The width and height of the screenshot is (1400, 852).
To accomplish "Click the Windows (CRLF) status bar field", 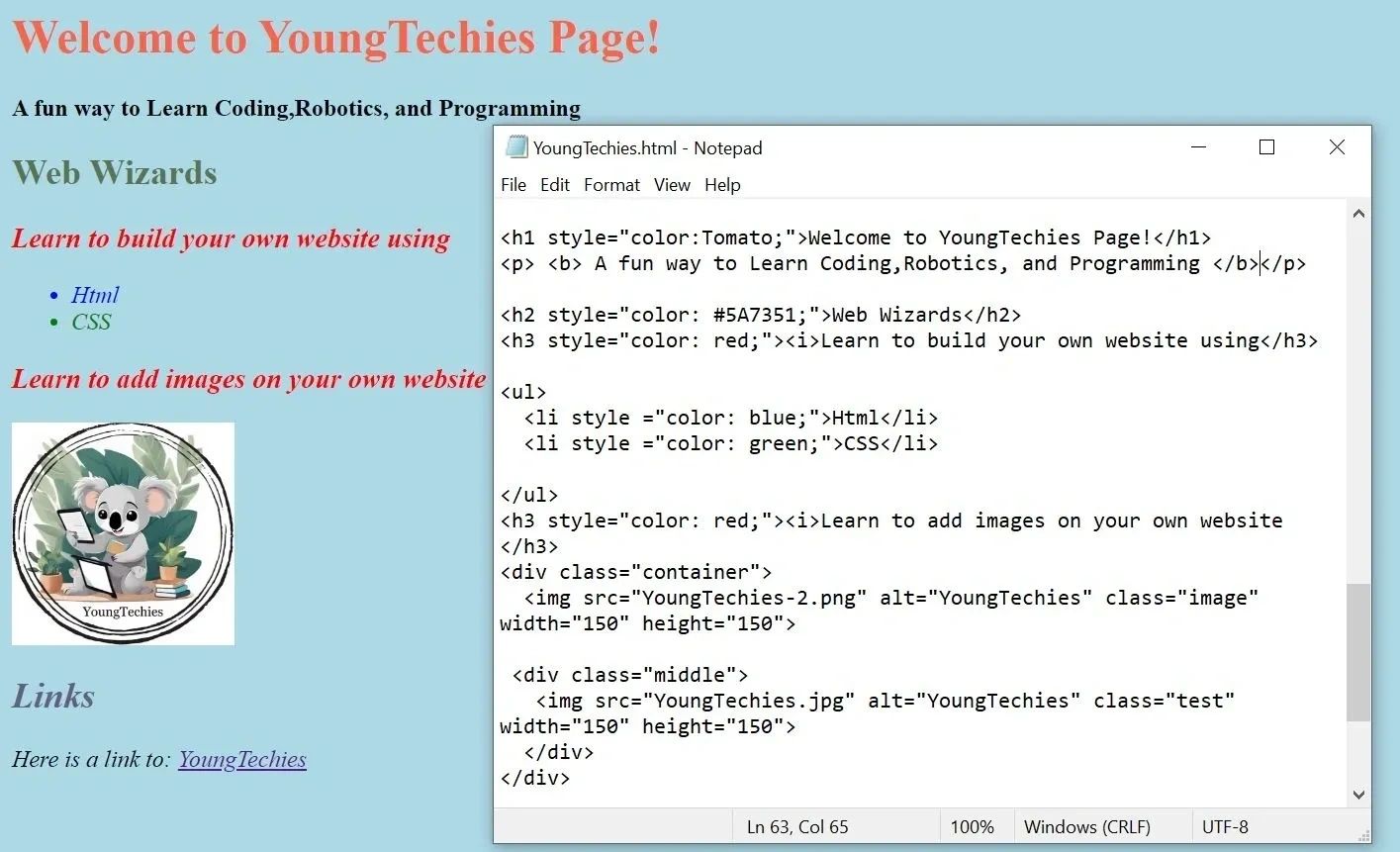I will coord(1086,827).
